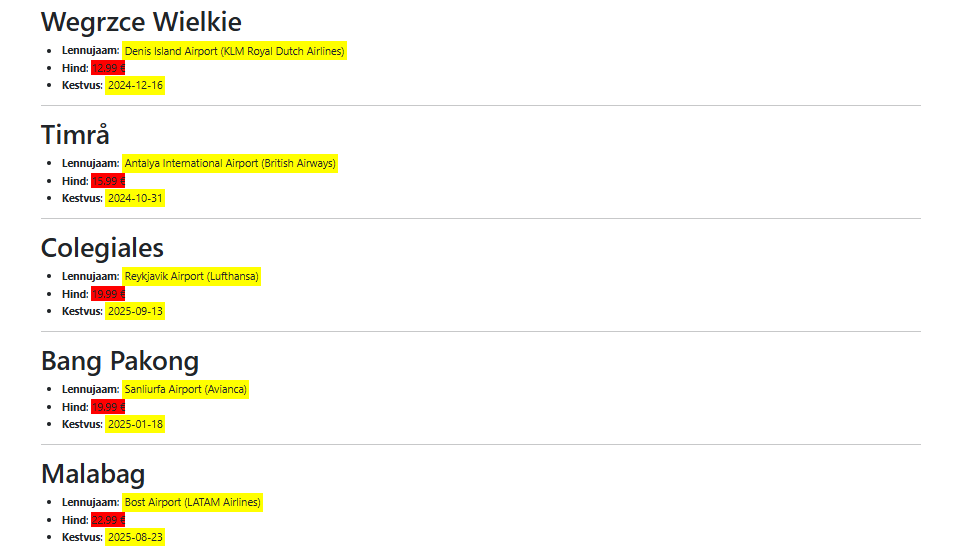Select Bost Airport (LATAM Airlines) text

tap(192, 502)
